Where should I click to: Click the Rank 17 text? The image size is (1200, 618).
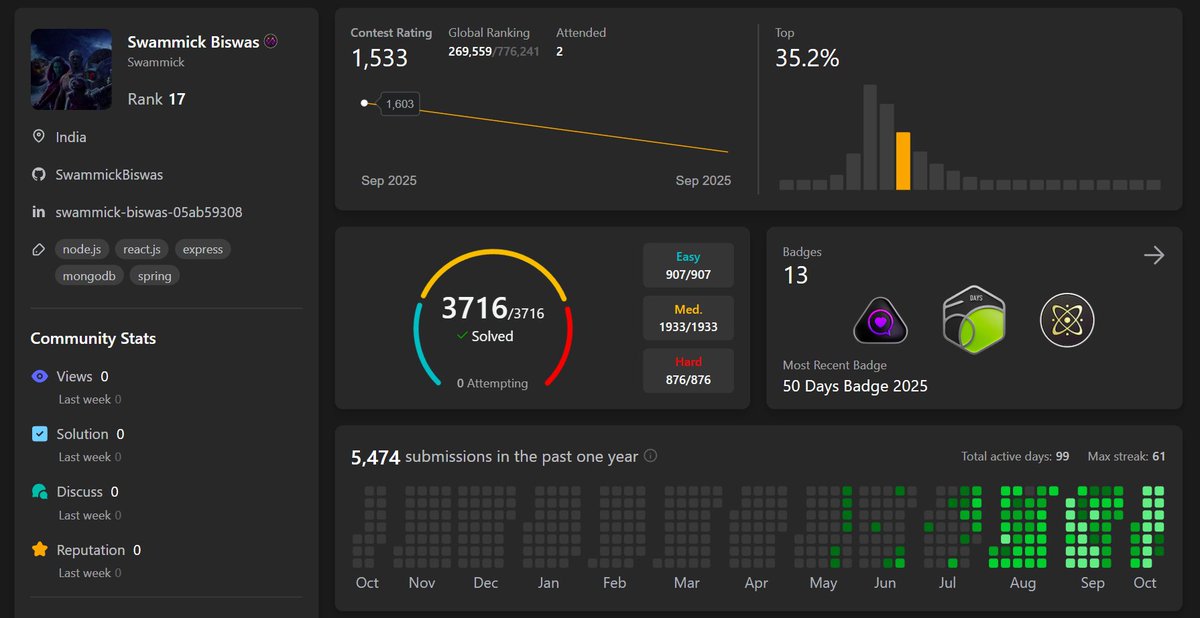[x=156, y=99]
